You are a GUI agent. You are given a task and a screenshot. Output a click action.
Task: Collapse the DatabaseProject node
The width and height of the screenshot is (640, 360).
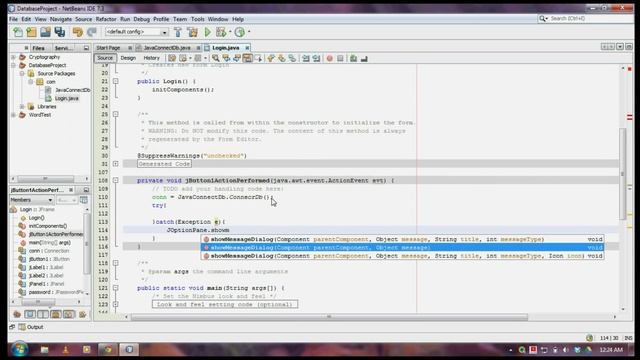coord(13,65)
